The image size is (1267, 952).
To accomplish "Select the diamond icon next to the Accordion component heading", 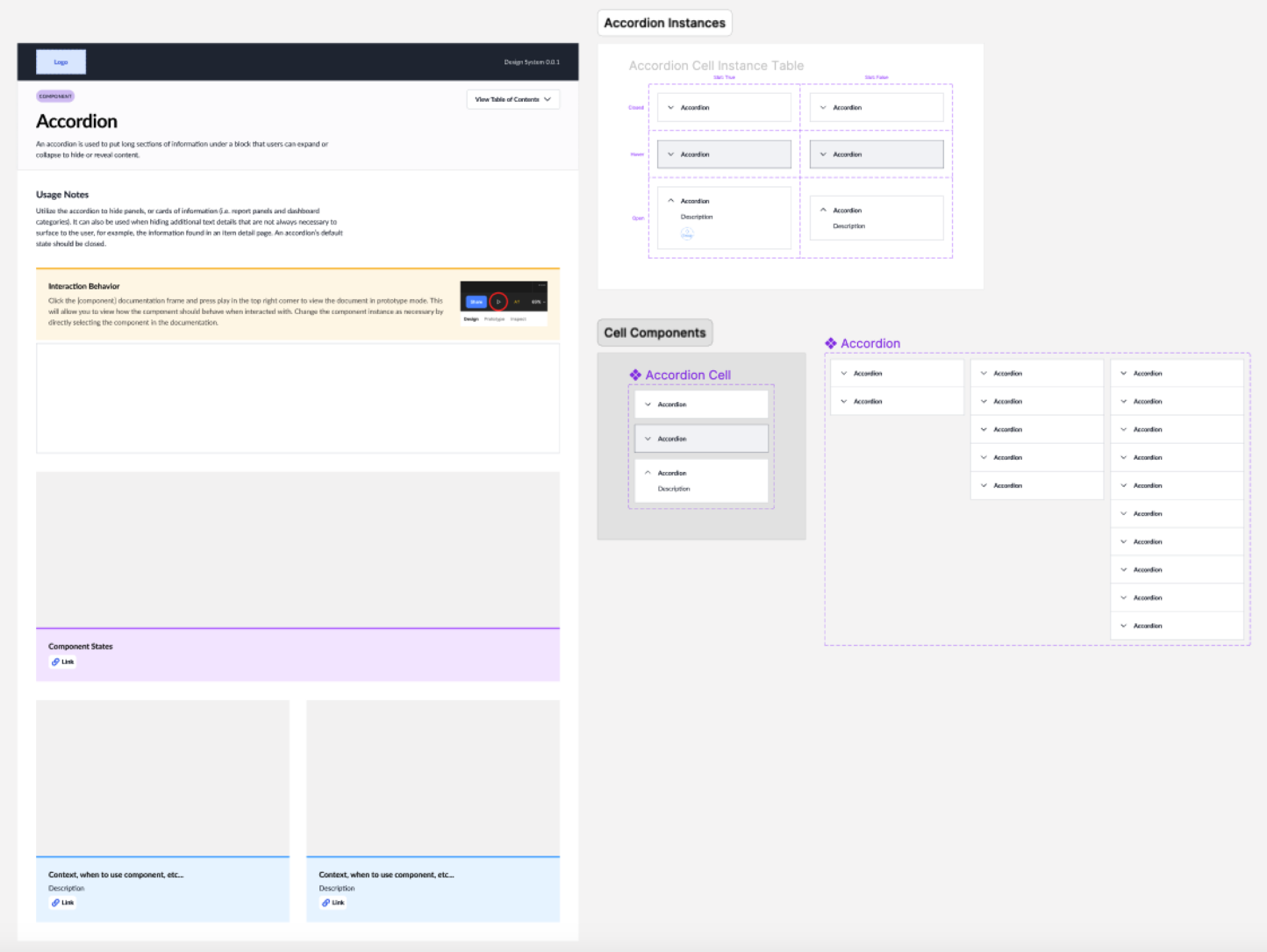I will point(830,343).
